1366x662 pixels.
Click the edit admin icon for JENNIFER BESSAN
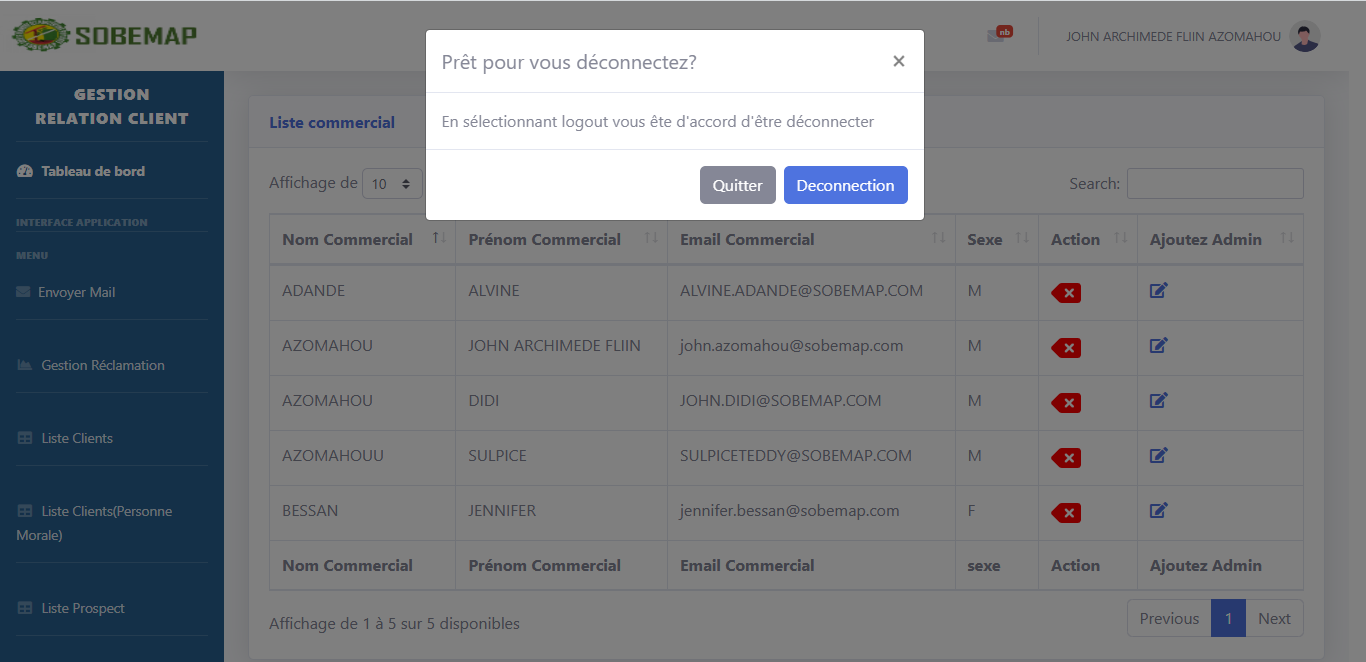(x=1158, y=511)
